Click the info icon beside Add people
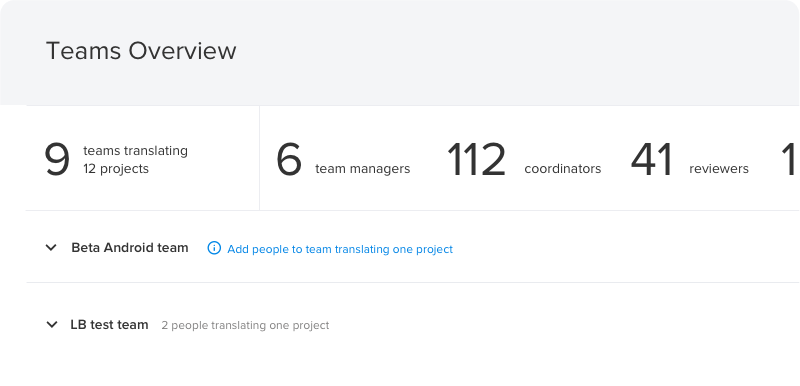The width and height of the screenshot is (800, 386). (x=214, y=248)
